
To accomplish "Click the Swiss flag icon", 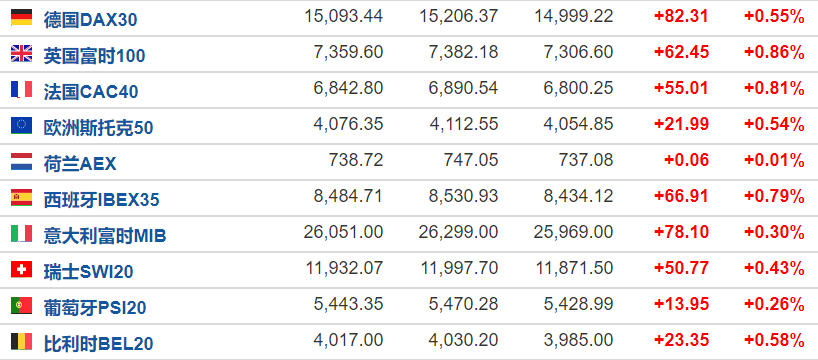I will click(21, 269).
